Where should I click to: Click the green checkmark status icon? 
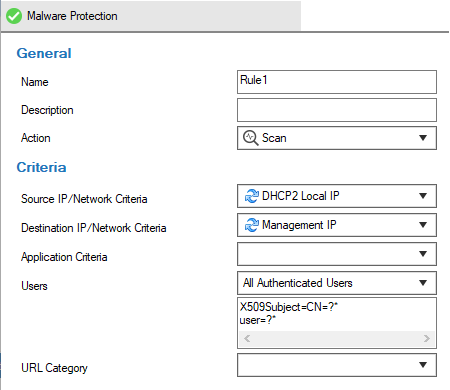tap(14, 16)
